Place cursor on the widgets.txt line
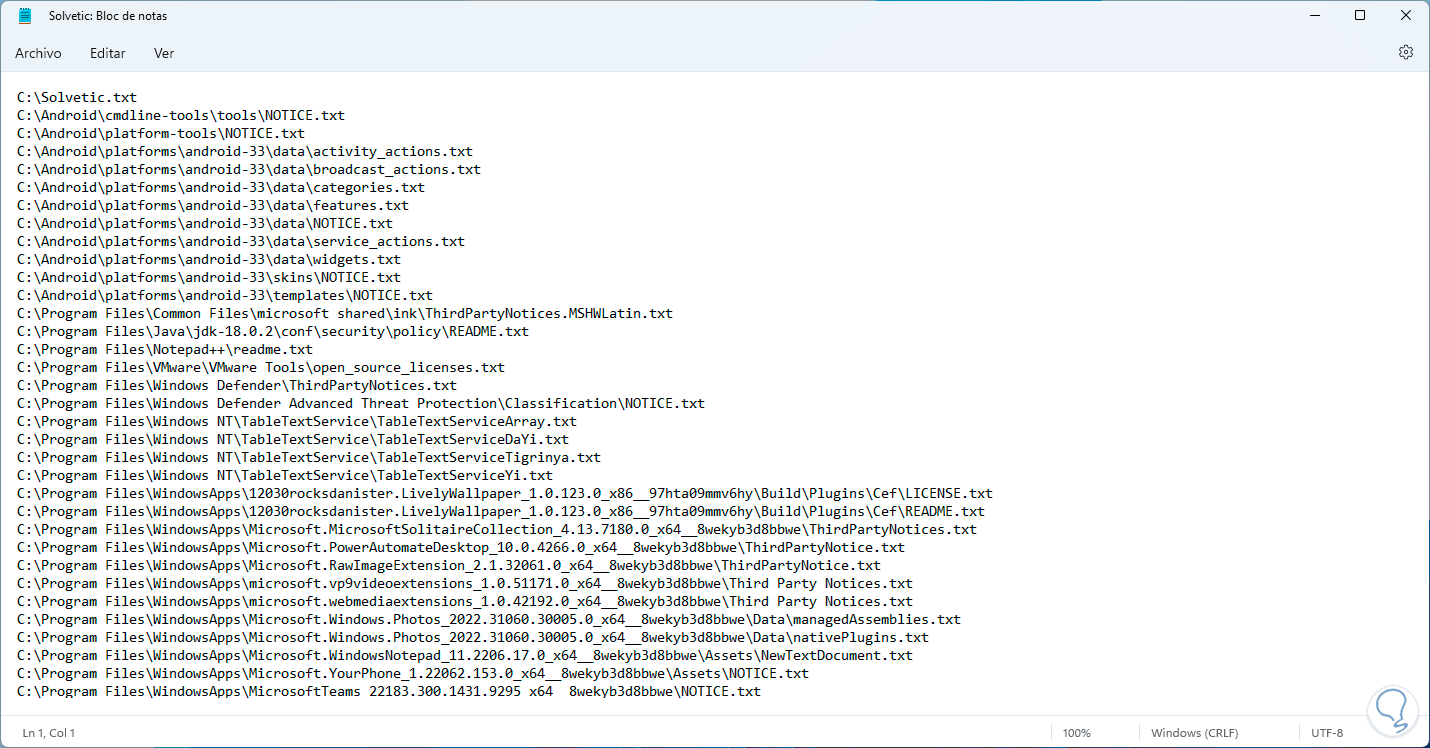 pyautogui.click(x=209, y=260)
